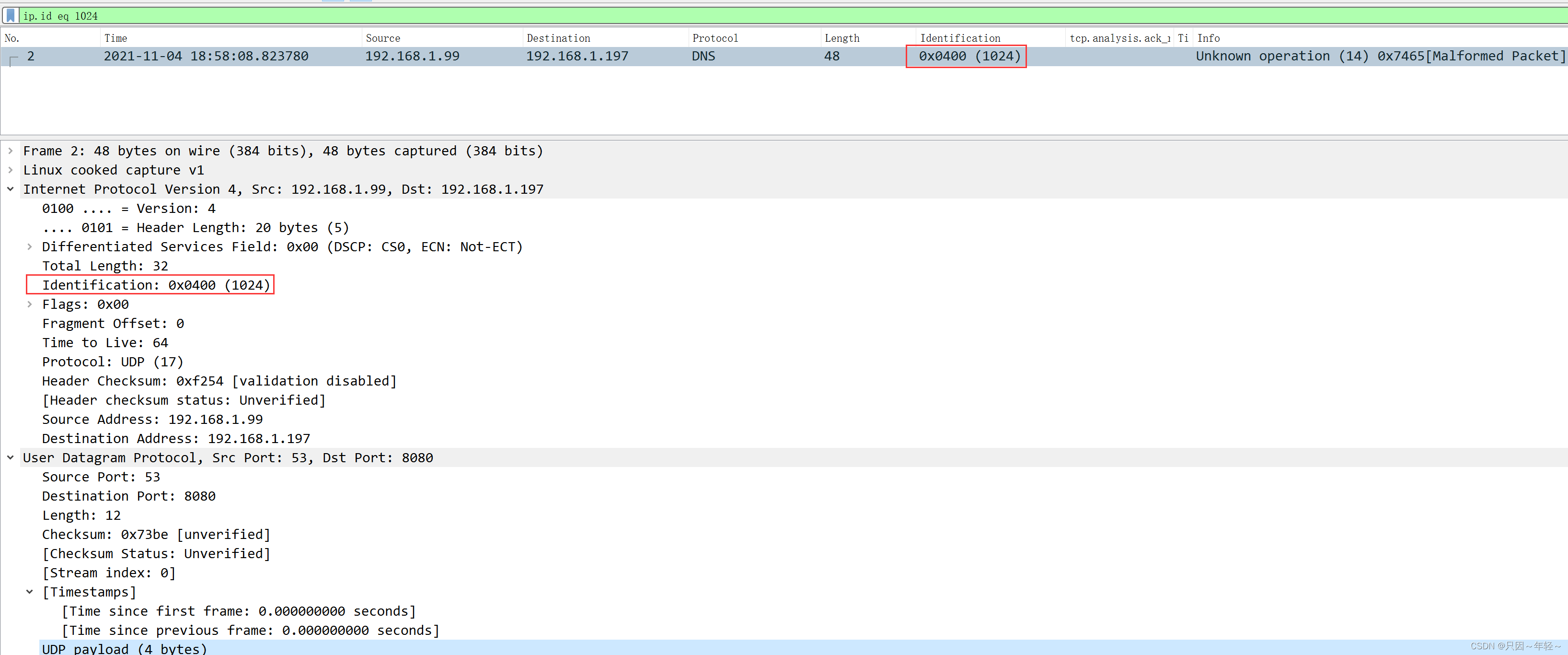1568x655 pixels.
Task: Select the UDP payload (4 bytes) line
Action: point(124,648)
